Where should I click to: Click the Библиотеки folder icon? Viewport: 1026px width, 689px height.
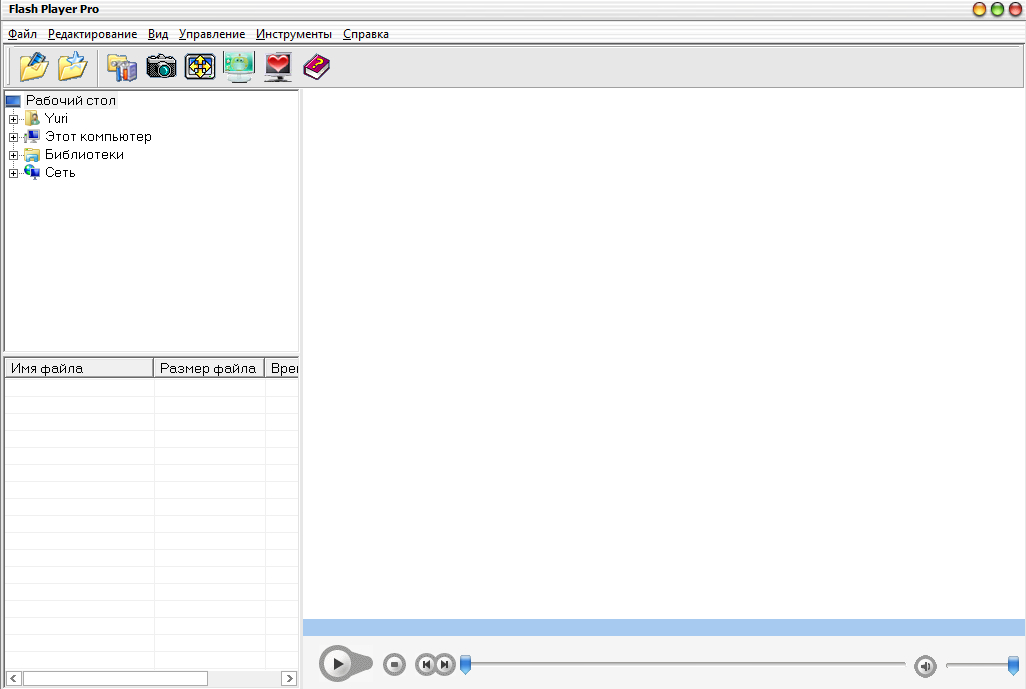pos(32,155)
